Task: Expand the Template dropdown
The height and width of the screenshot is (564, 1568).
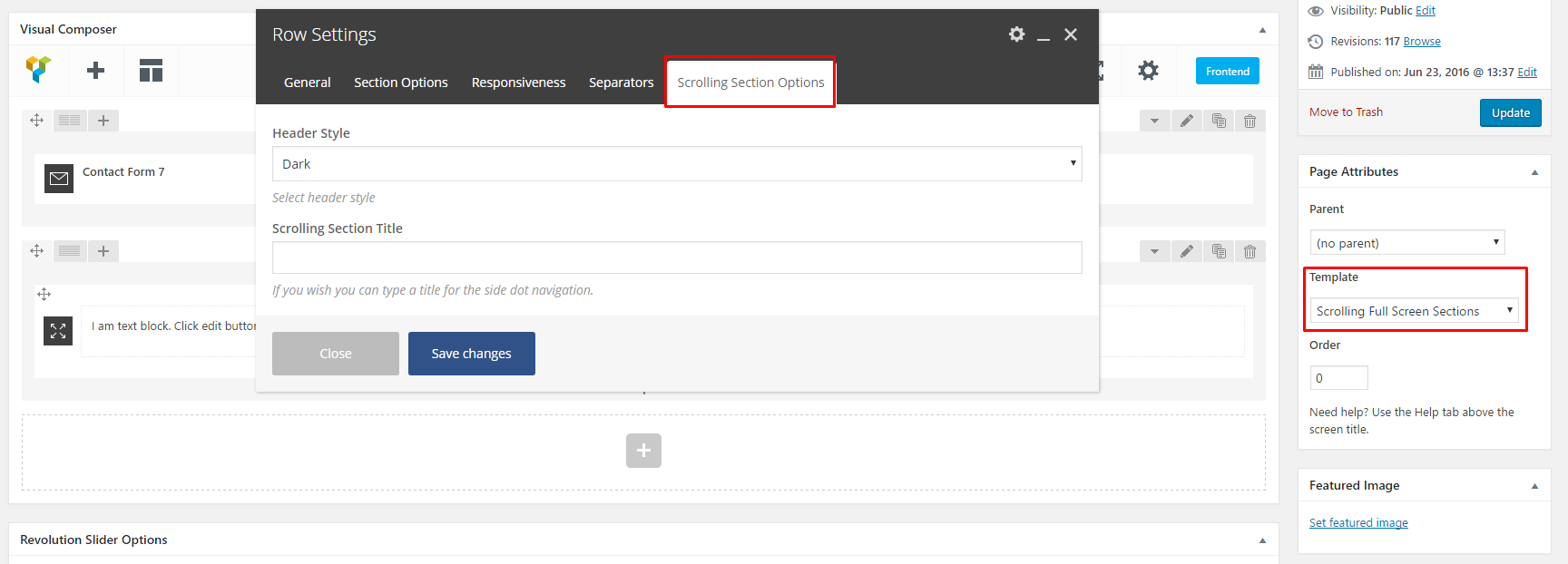Action: (1414, 311)
